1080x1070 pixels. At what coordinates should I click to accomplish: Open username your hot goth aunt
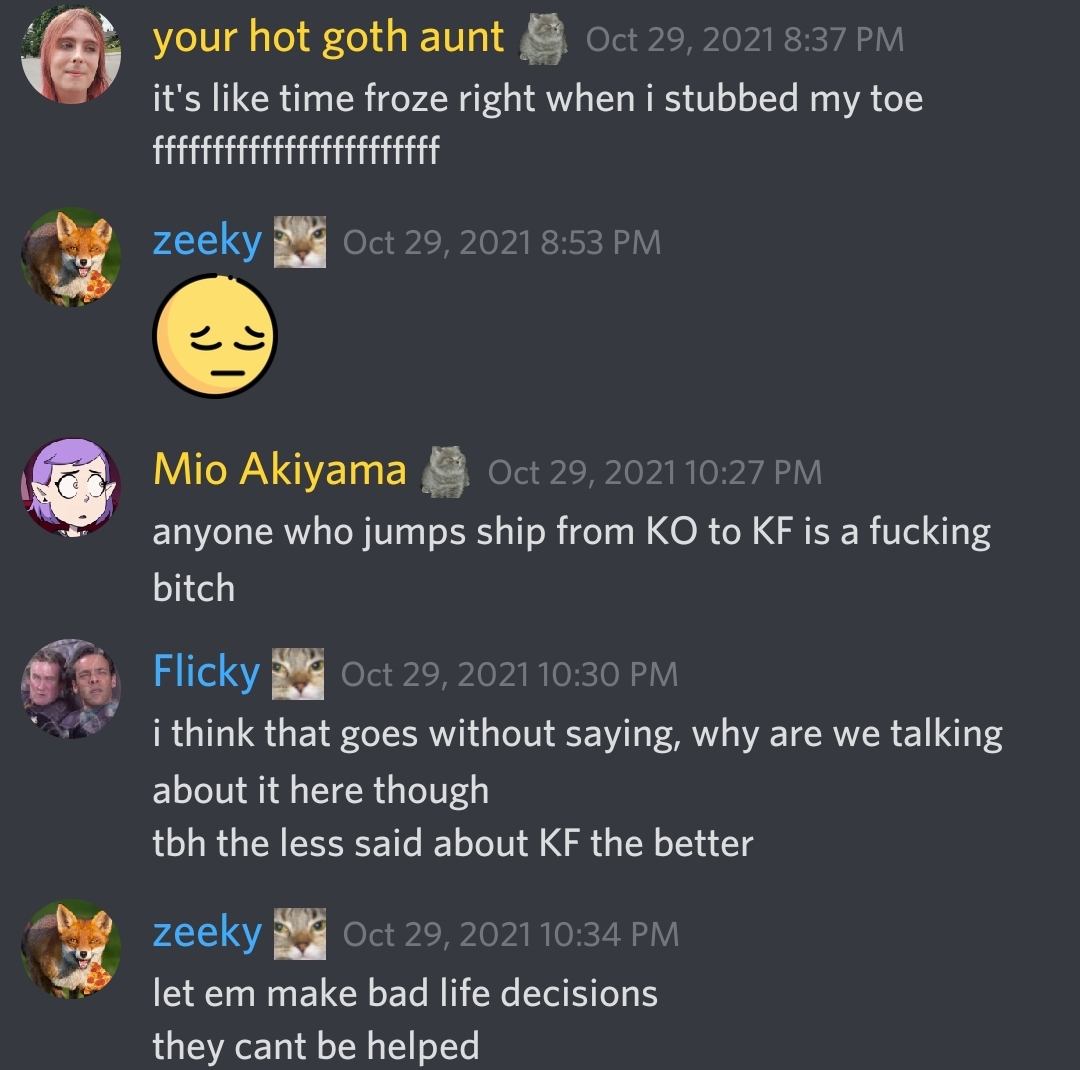click(x=329, y=37)
